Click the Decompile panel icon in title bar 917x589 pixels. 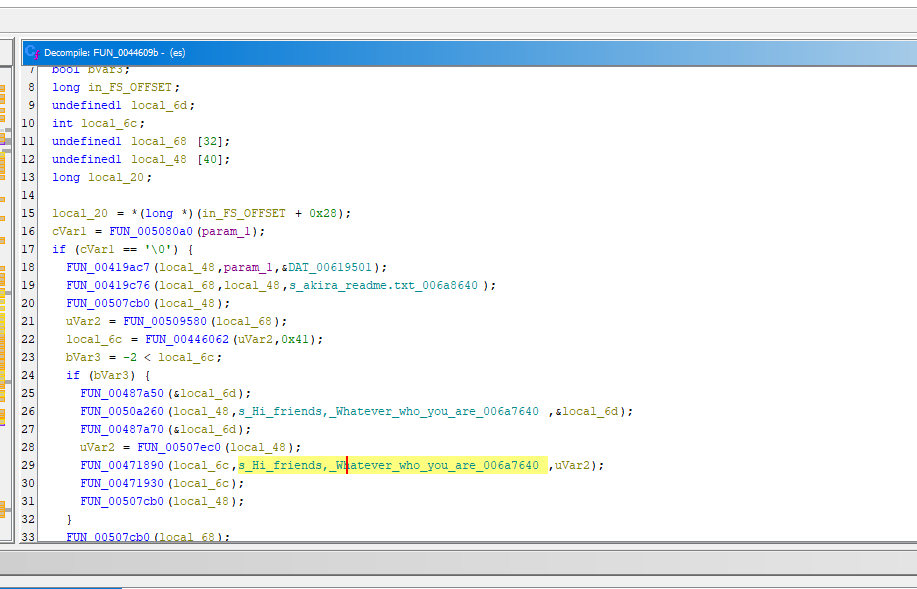click(x=33, y=53)
